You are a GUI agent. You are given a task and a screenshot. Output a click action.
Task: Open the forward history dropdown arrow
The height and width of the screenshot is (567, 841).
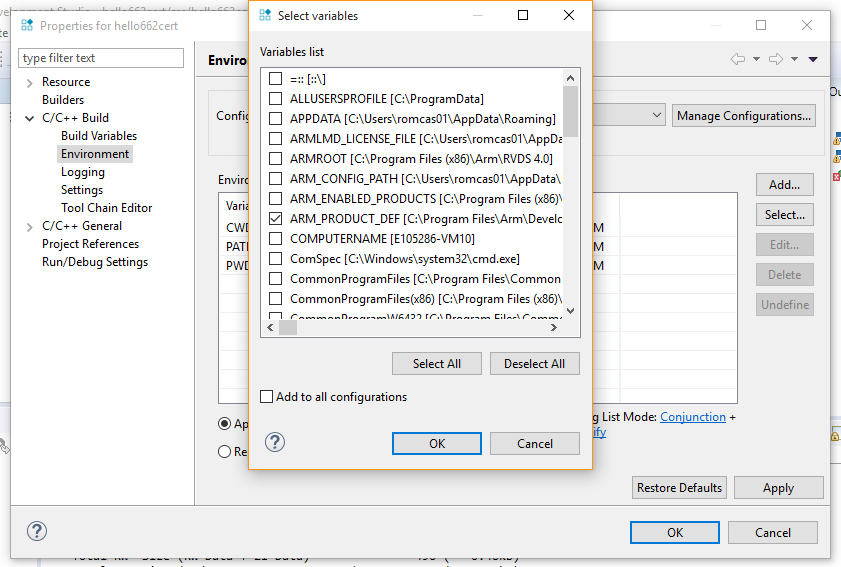click(x=794, y=59)
